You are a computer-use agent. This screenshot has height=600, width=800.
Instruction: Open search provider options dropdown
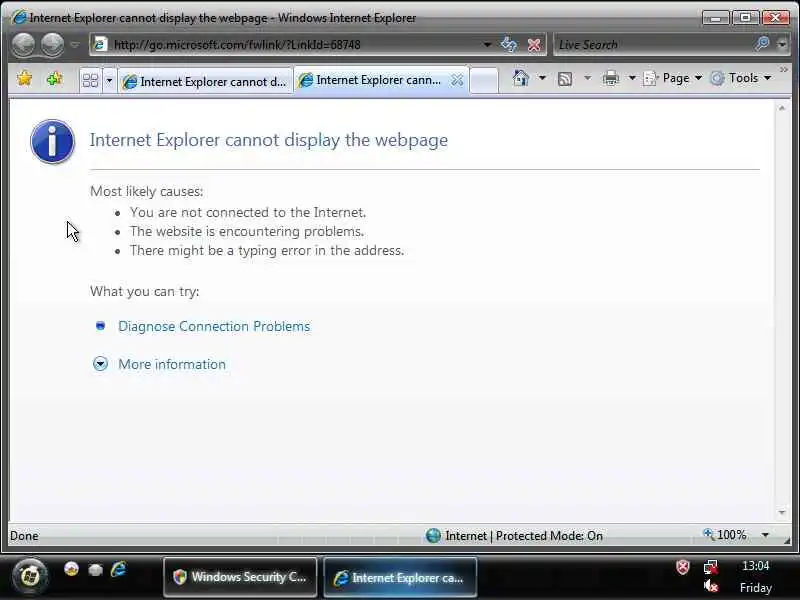tap(782, 45)
